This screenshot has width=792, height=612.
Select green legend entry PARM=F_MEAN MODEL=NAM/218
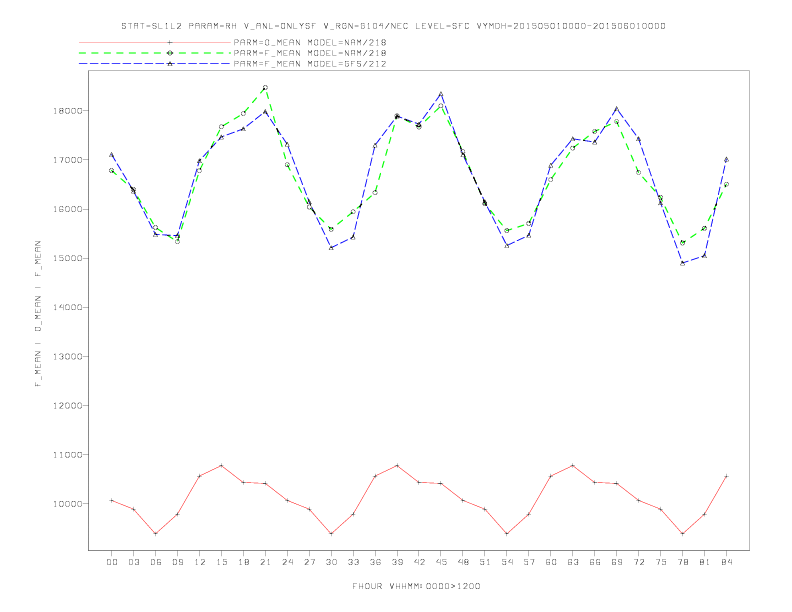[310, 53]
